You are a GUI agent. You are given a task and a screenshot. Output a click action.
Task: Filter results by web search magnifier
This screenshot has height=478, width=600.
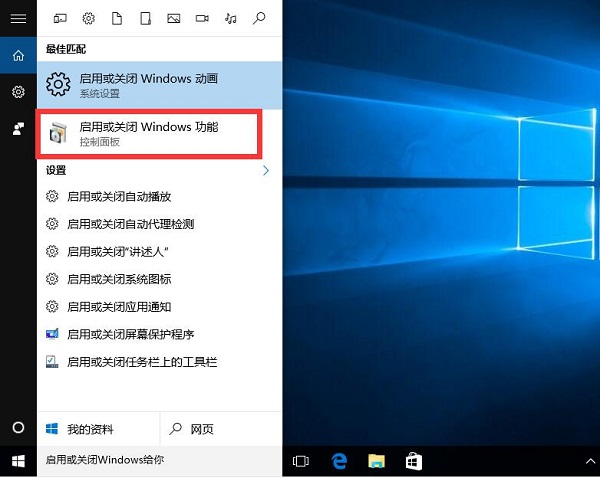pyautogui.click(x=259, y=18)
